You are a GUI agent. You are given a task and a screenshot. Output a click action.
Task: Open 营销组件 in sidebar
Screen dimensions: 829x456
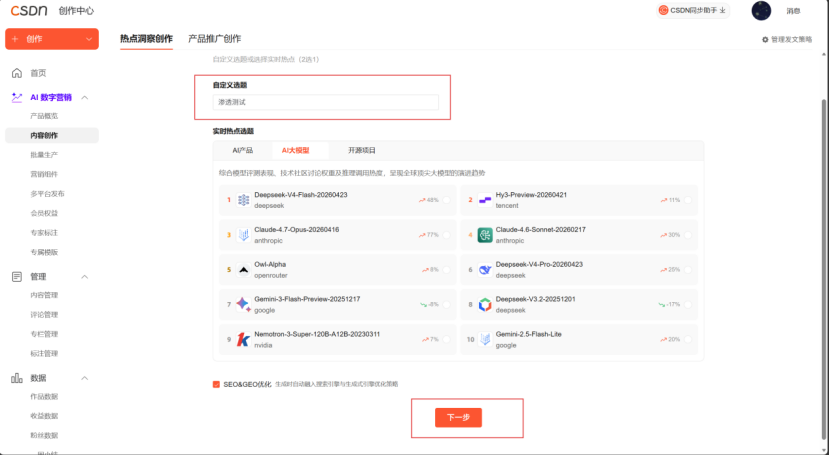pos(44,174)
